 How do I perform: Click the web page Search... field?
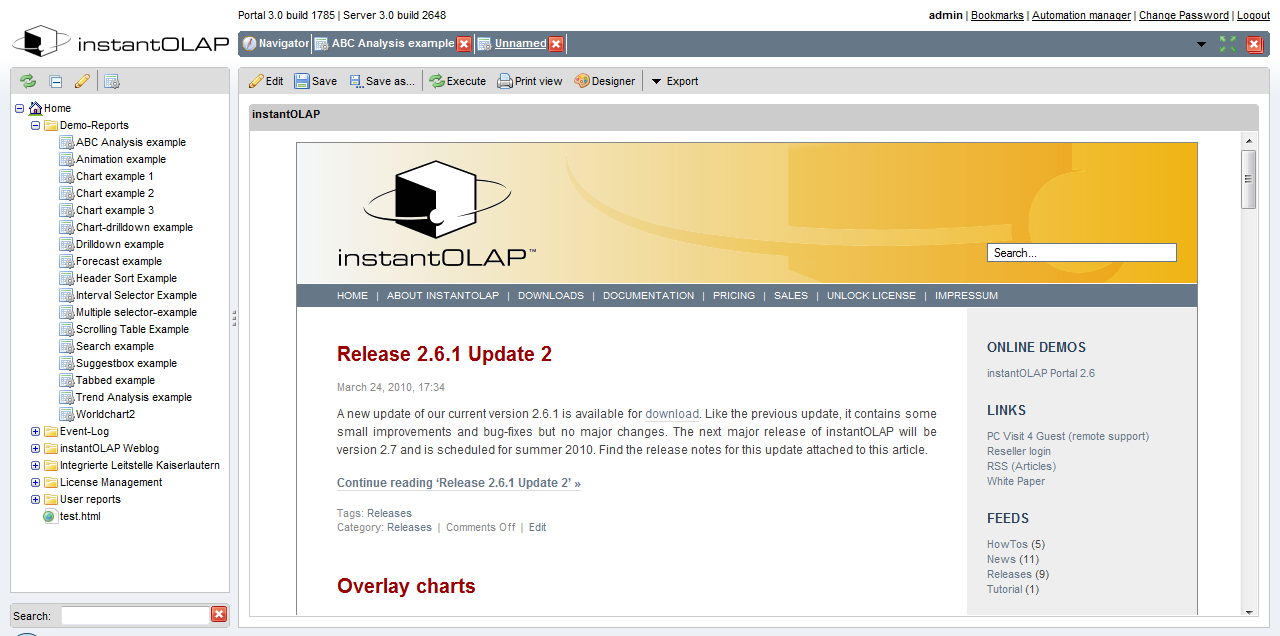point(1082,253)
